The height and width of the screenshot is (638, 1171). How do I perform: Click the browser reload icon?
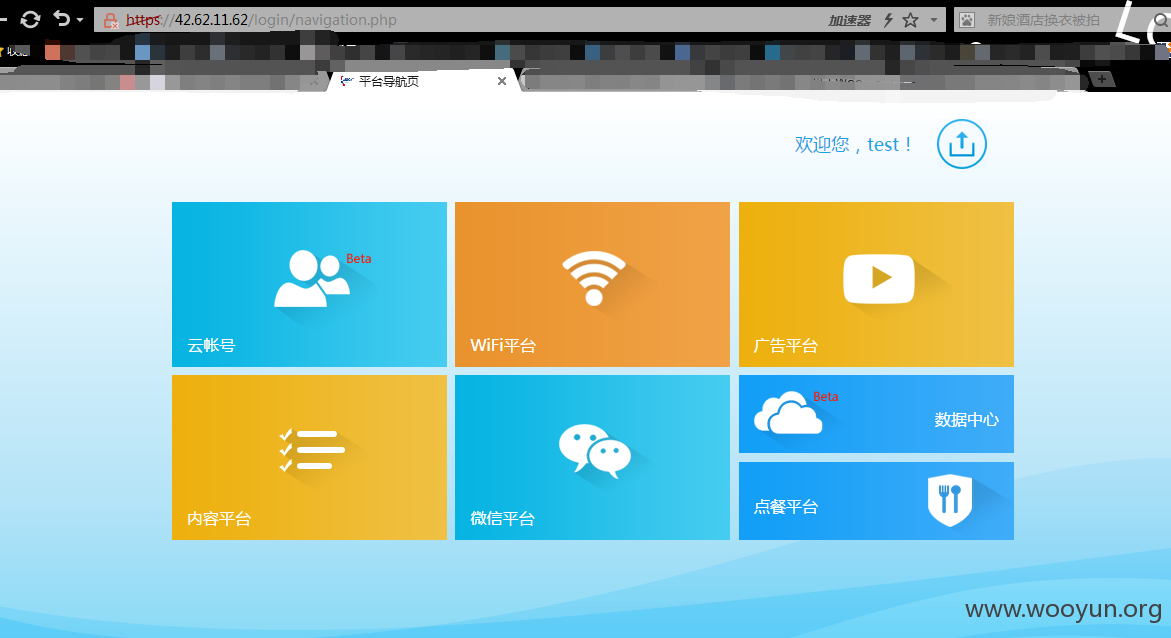(31, 20)
